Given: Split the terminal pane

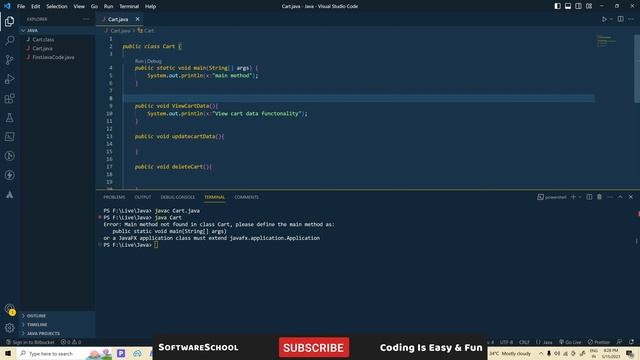Looking at the screenshot, I should (589, 197).
